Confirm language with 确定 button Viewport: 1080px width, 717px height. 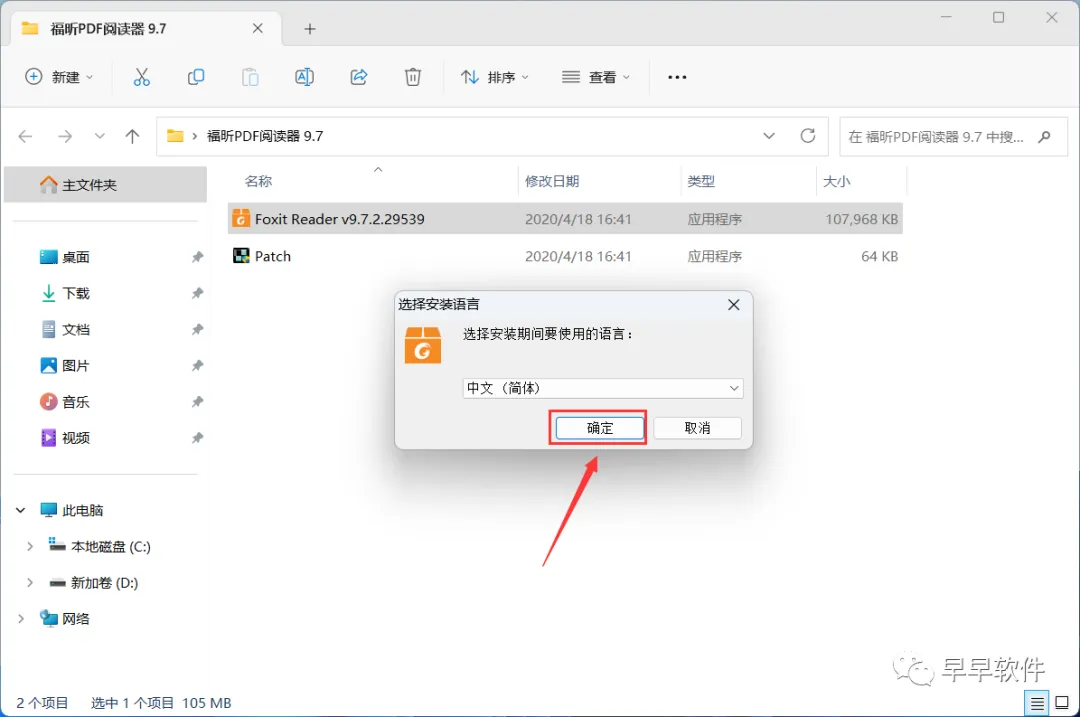[x=599, y=428]
